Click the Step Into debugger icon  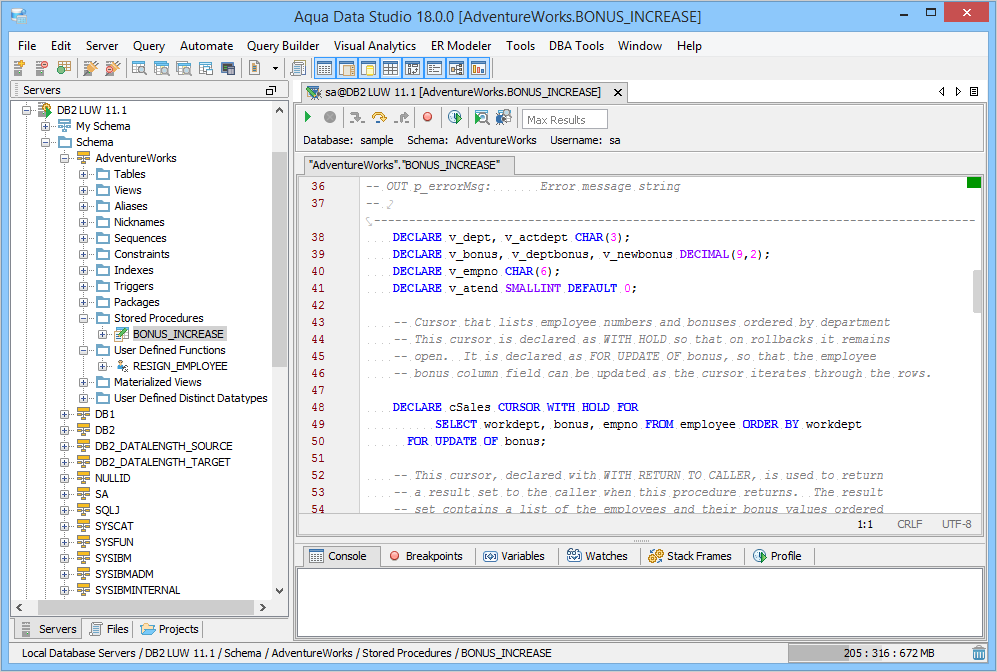point(357,118)
